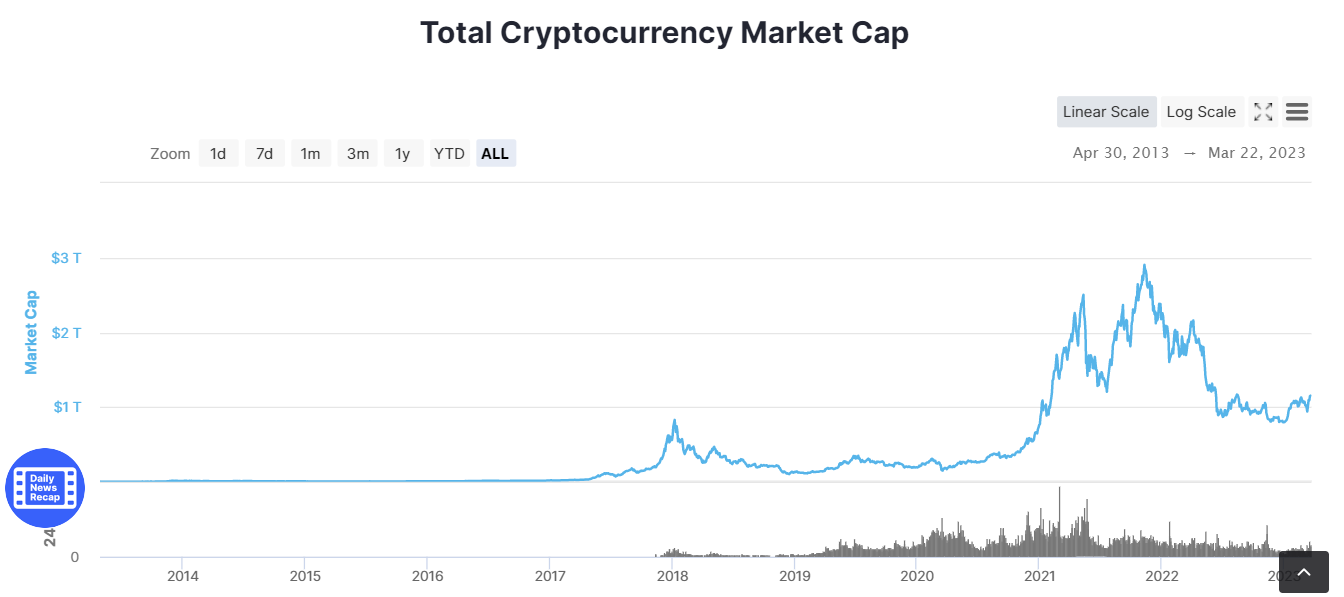The image size is (1344, 597).
Task: Display full history using ALL preset
Action: [495, 153]
